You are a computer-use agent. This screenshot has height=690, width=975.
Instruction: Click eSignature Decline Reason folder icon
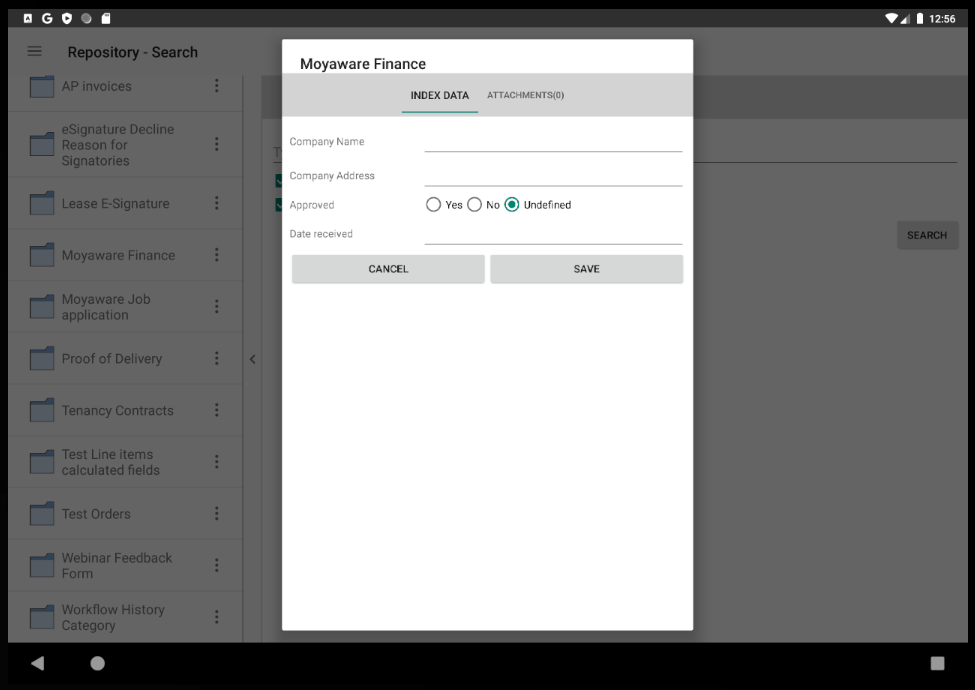(42, 145)
